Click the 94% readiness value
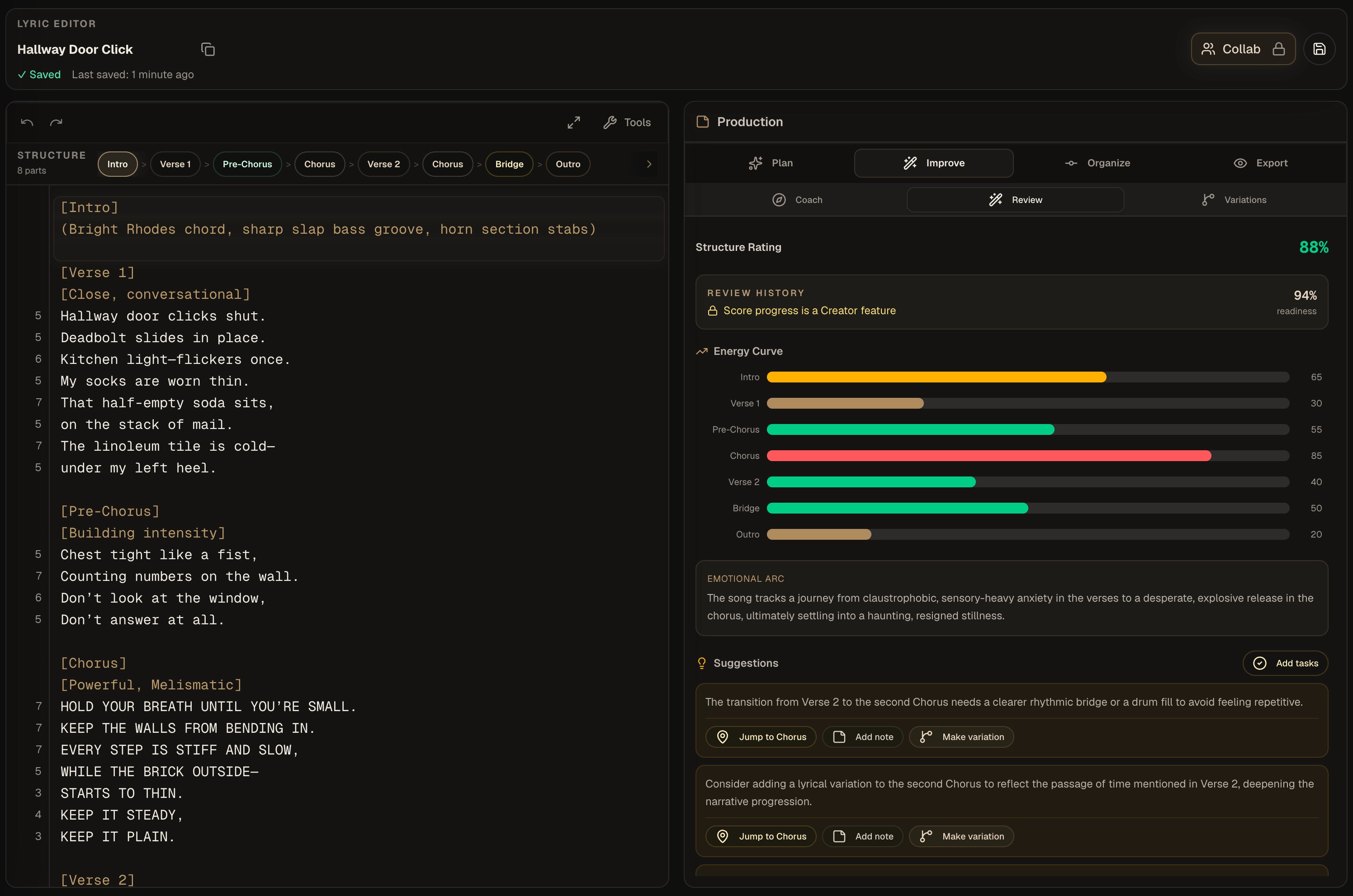Viewport: 1353px width, 896px height. point(1305,296)
